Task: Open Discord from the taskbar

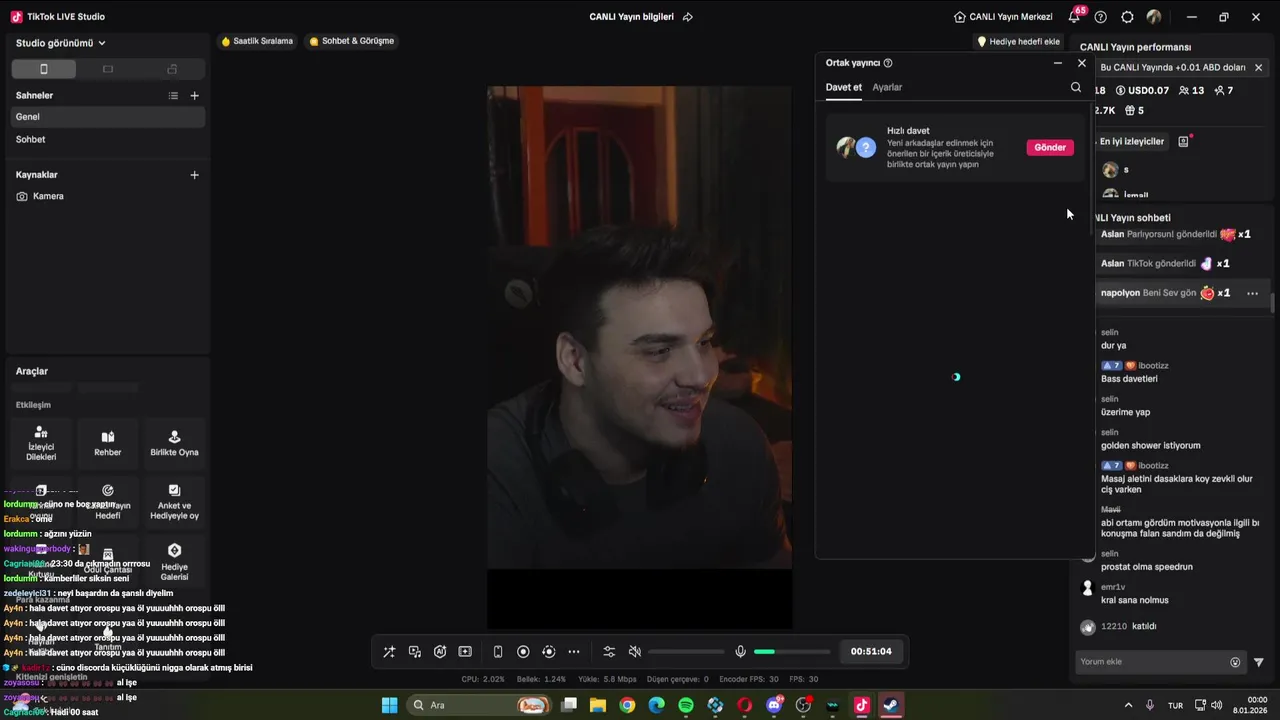Action: 774,705
